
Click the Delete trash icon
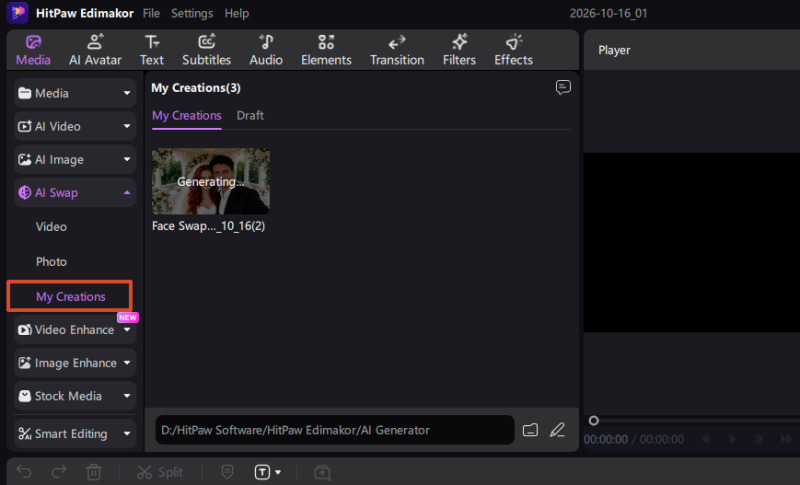pos(94,472)
